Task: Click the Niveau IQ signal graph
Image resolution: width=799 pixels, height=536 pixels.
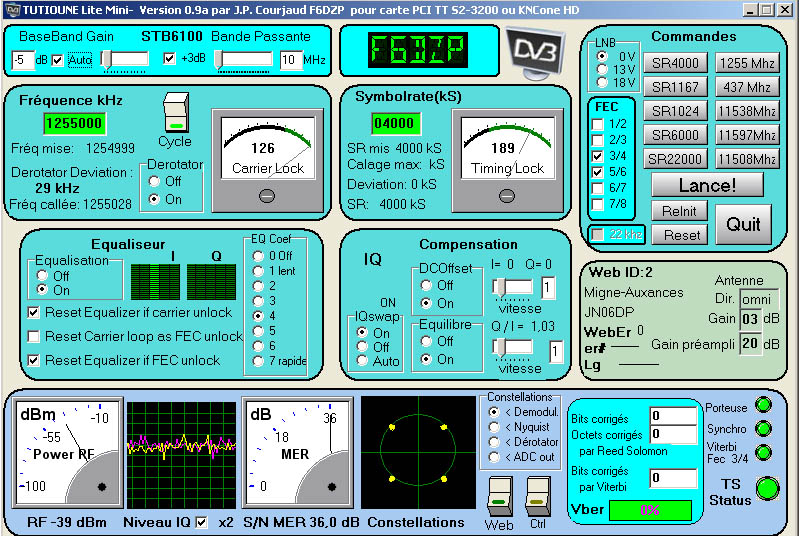Action: [181, 455]
